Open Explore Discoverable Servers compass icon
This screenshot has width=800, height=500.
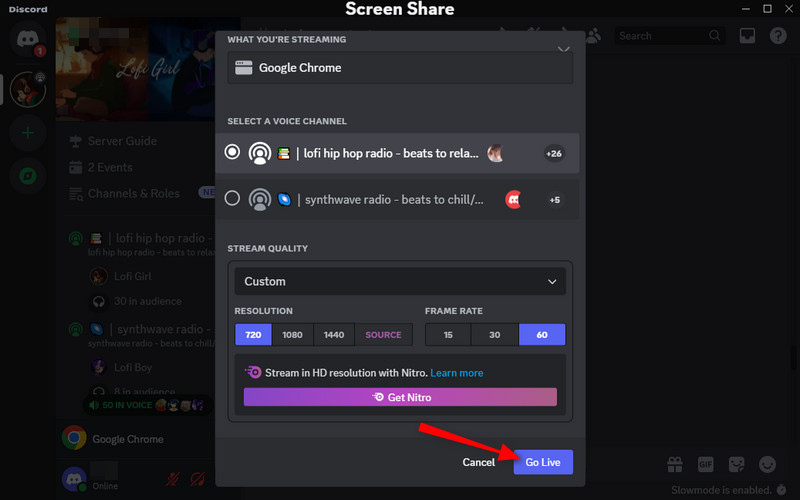28,176
